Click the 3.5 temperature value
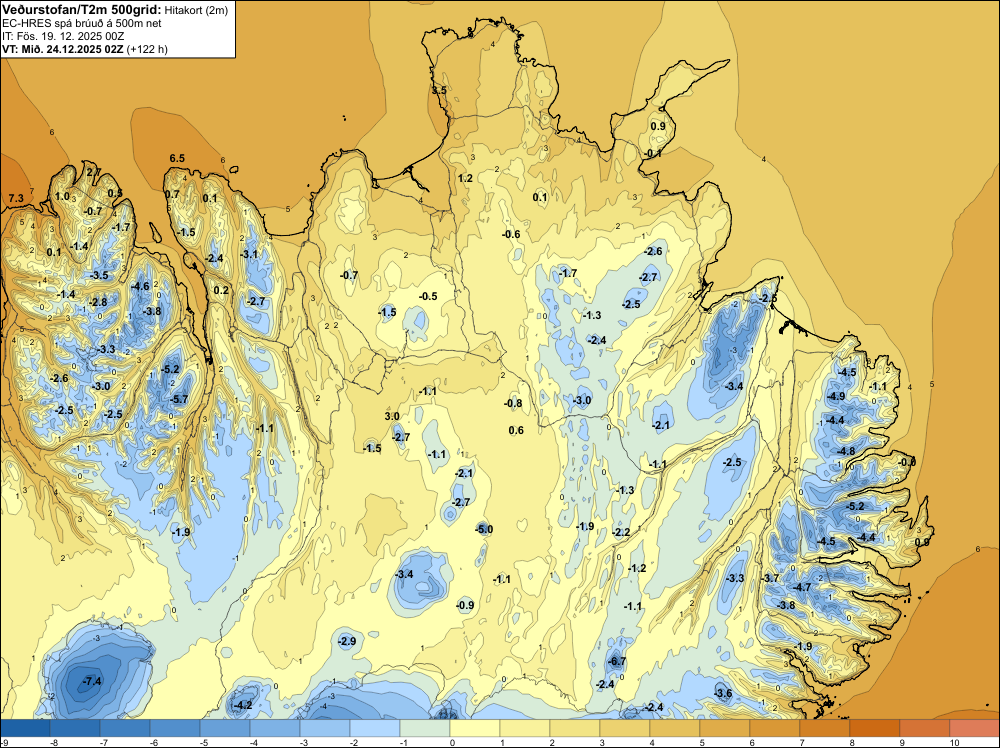The width and height of the screenshot is (1000, 748). (x=439, y=91)
